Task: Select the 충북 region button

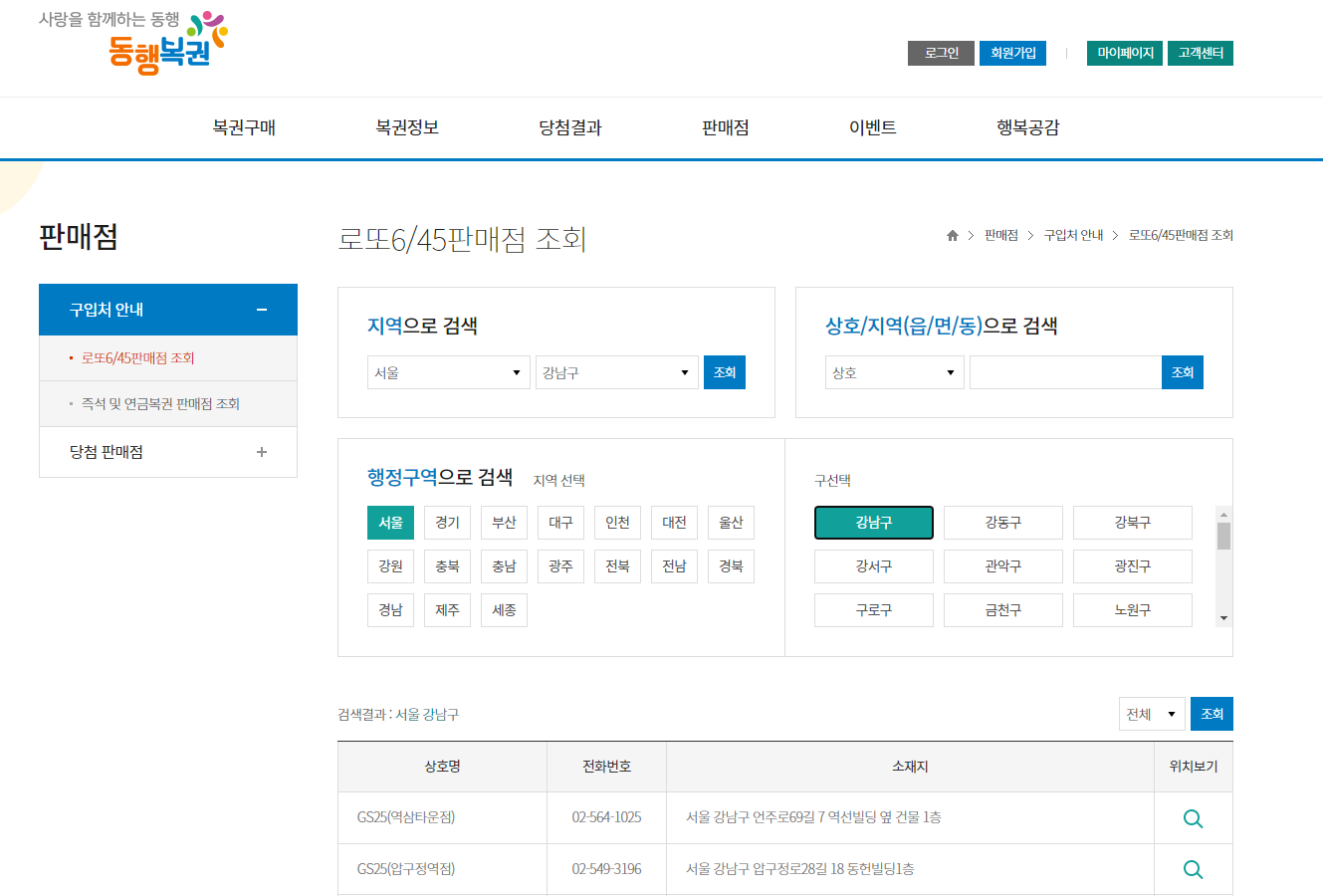Action: point(447,566)
